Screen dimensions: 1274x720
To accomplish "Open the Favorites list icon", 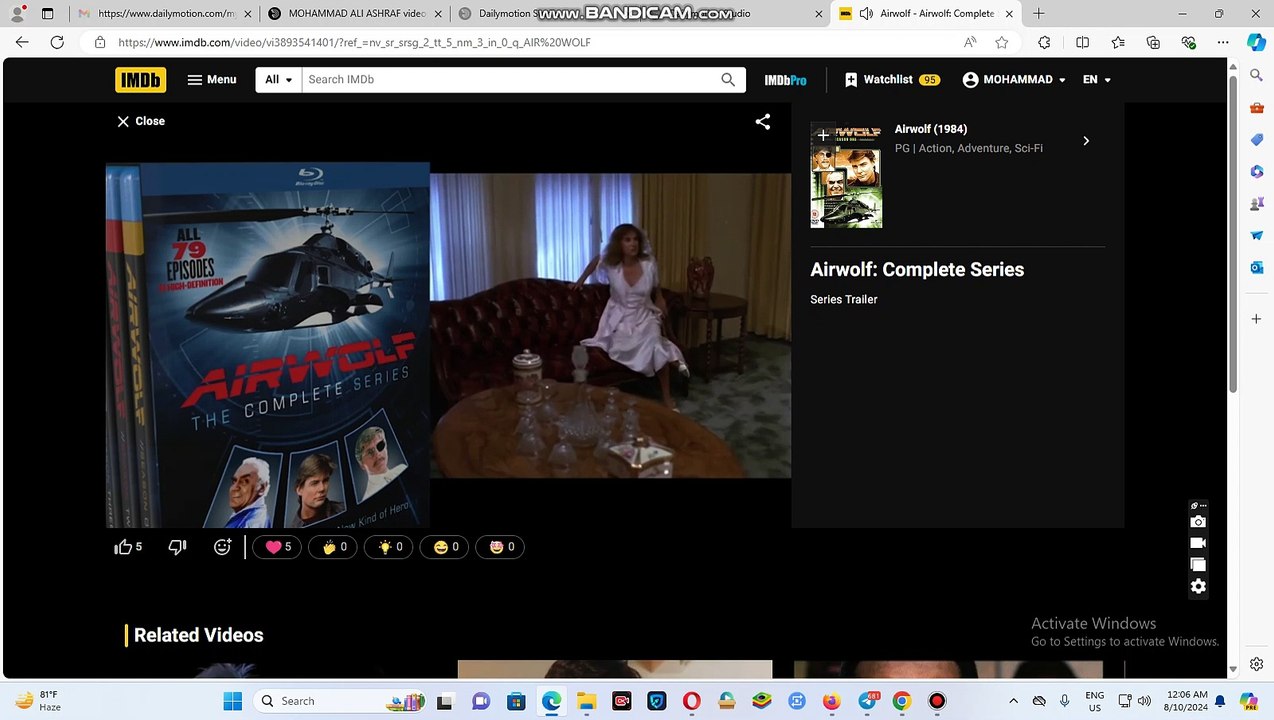I will pyautogui.click(x=1118, y=42).
